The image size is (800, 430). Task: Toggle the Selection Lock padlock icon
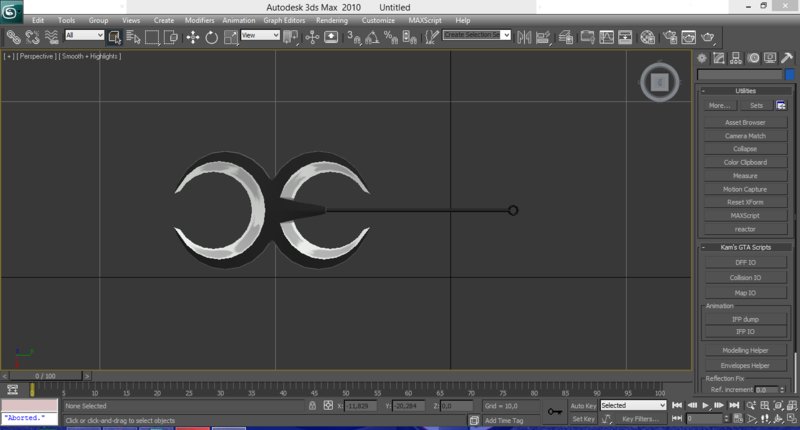(312, 406)
